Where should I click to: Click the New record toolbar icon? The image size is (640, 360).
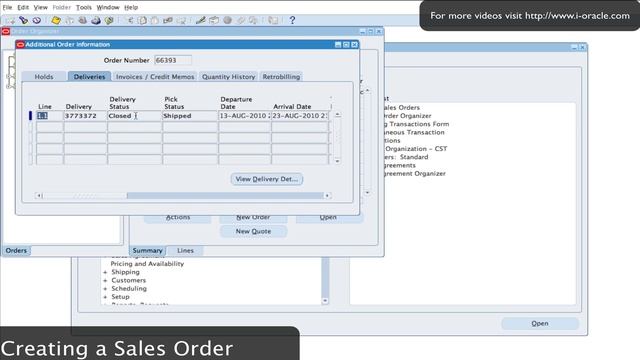pos(10,20)
